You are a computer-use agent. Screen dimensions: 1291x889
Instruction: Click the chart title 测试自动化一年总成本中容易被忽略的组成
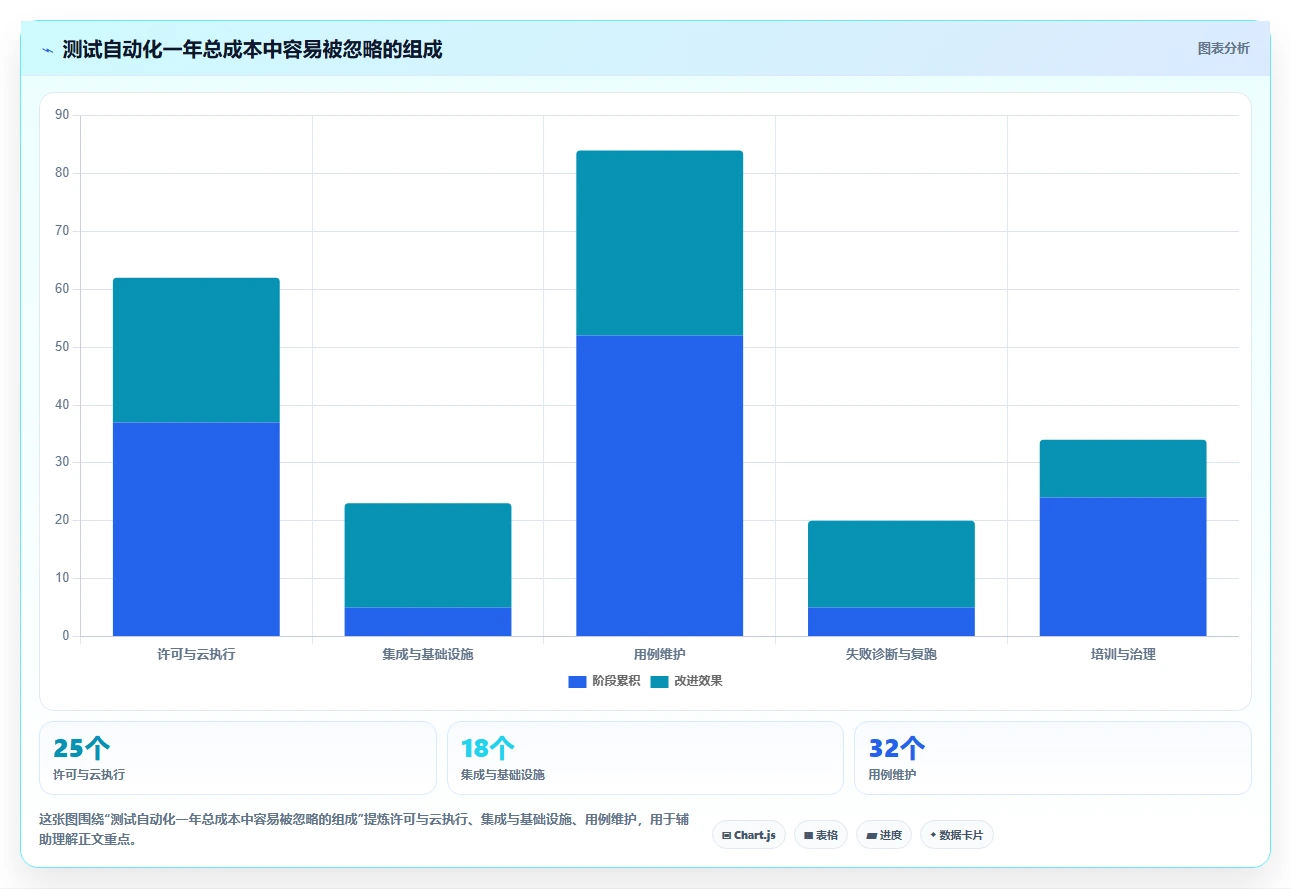tap(252, 49)
